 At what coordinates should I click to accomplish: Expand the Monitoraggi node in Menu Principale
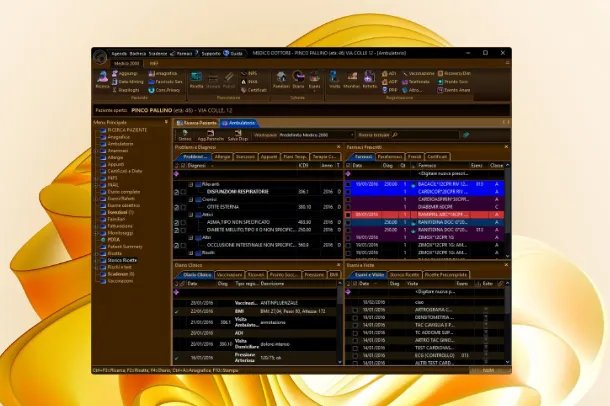[96, 233]
